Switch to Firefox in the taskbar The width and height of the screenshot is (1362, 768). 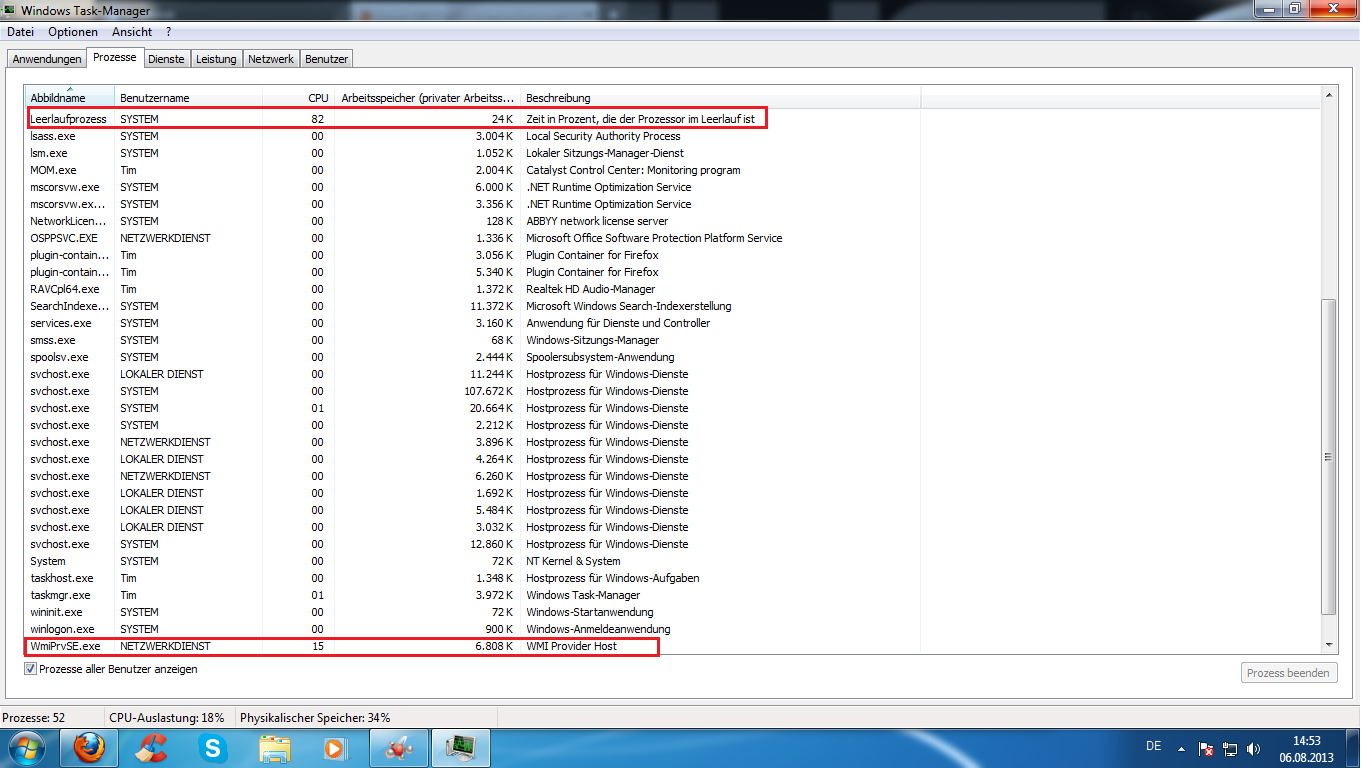(x=89, y=748)
